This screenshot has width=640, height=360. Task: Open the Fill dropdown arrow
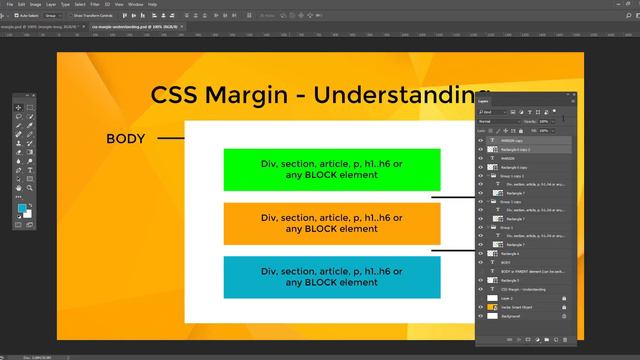pyautogui.click(x=553, y=131)
